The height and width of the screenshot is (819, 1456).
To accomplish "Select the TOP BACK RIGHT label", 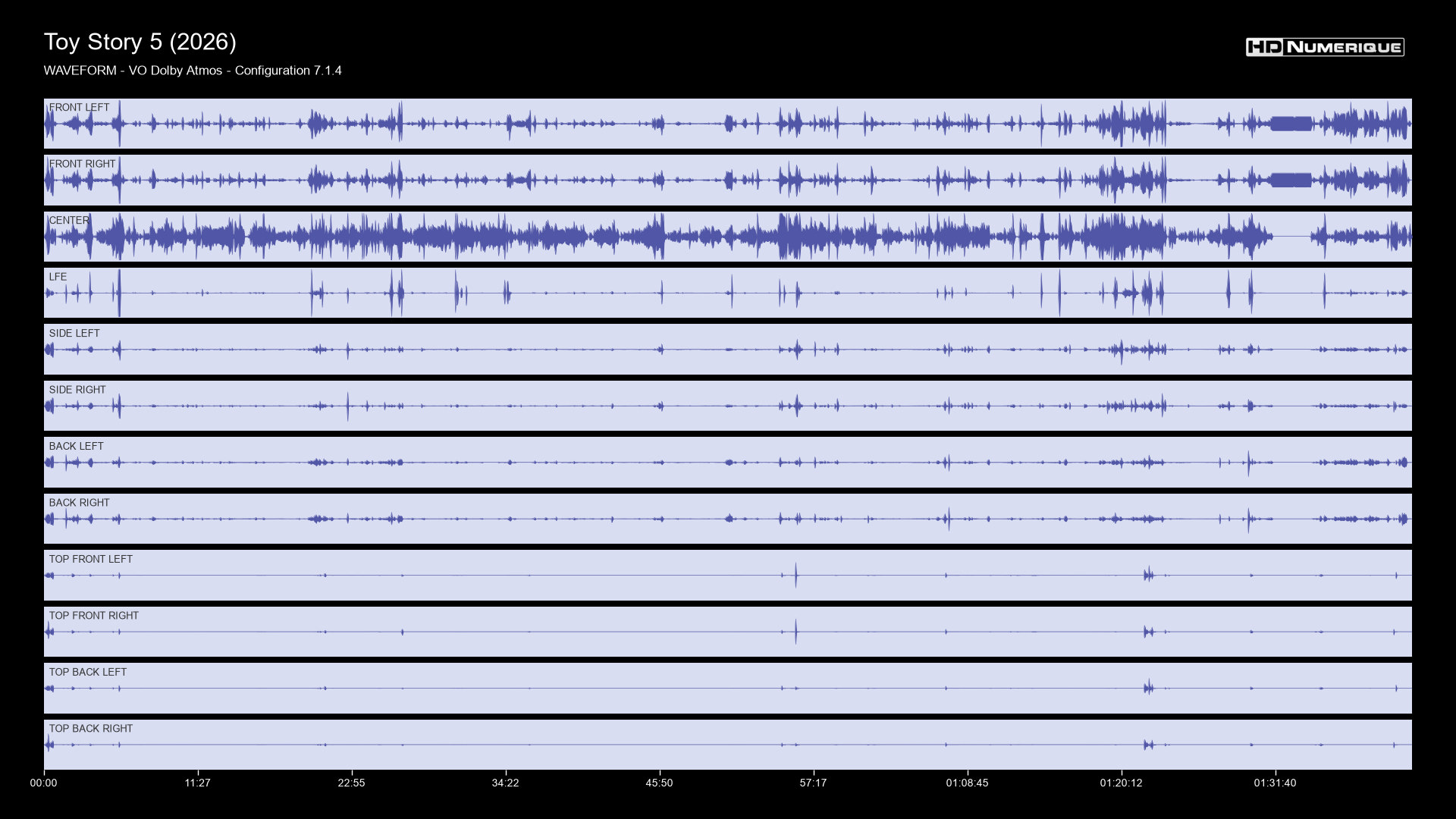I will 90,729.
